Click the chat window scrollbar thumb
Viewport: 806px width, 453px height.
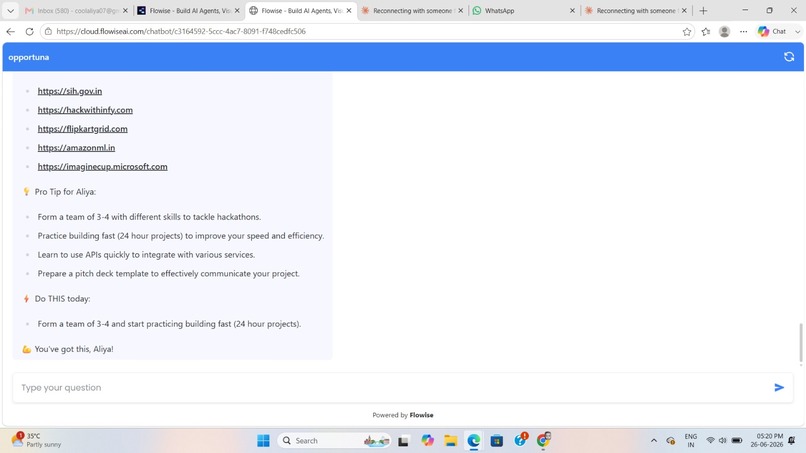(800, 343)
